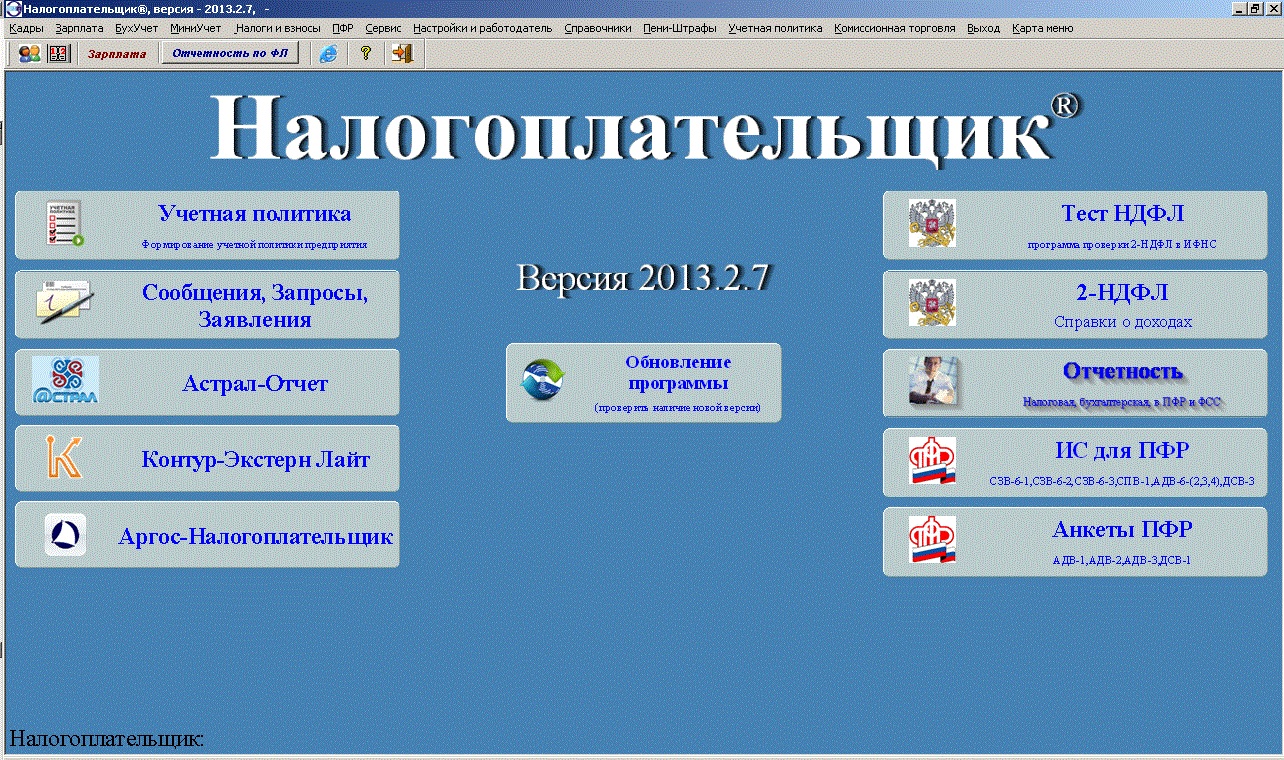Open the Справочники menu
The image size is (1284, 760).
[597, 28]
